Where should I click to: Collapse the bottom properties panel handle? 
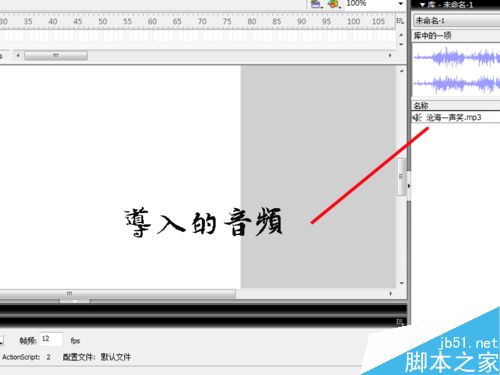pos(74,301)
